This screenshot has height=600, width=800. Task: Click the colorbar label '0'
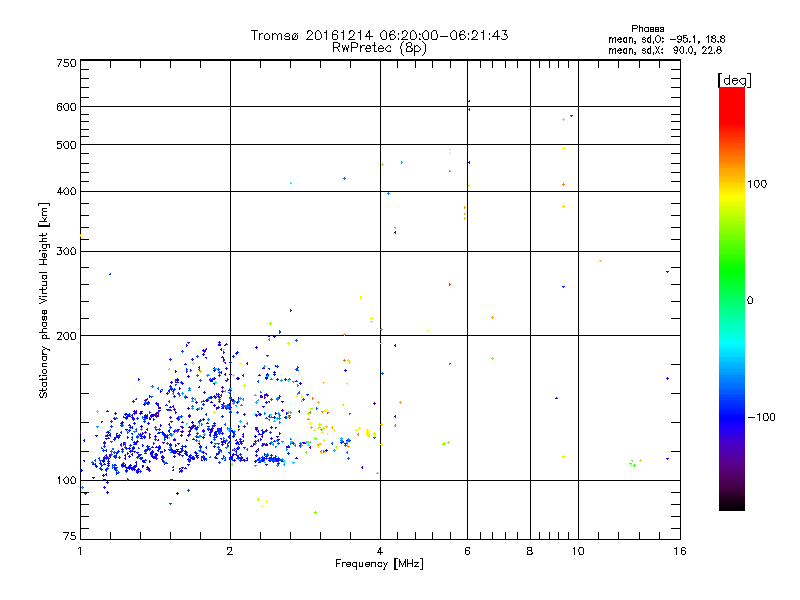749,301
